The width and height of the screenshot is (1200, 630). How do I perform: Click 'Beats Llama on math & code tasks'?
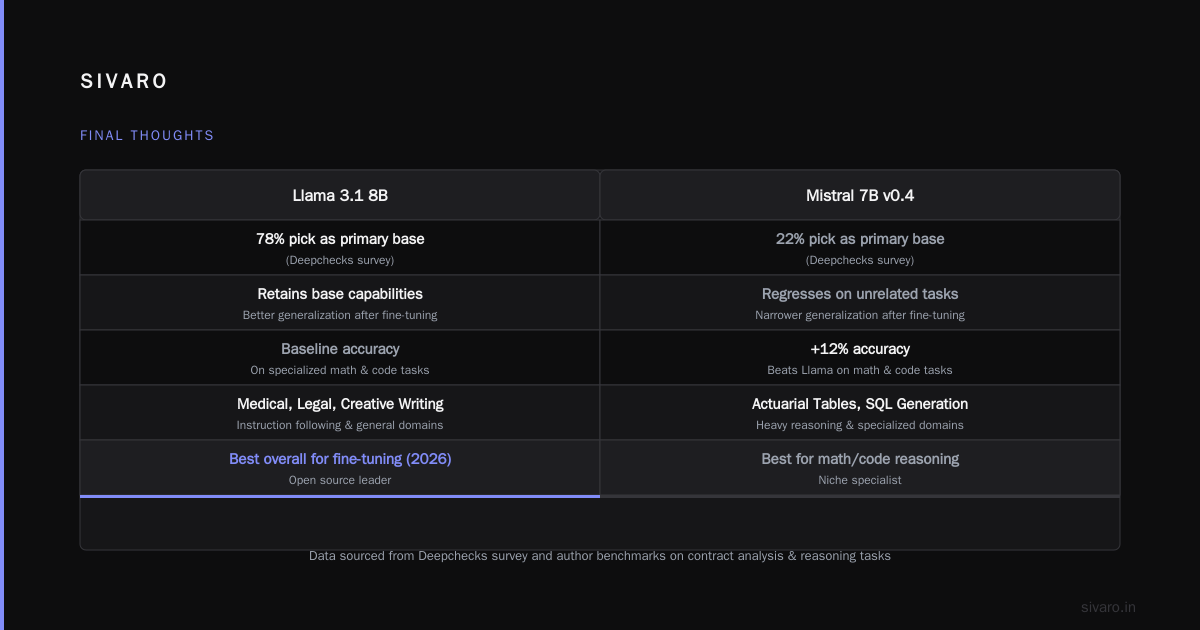click(860, 370)
